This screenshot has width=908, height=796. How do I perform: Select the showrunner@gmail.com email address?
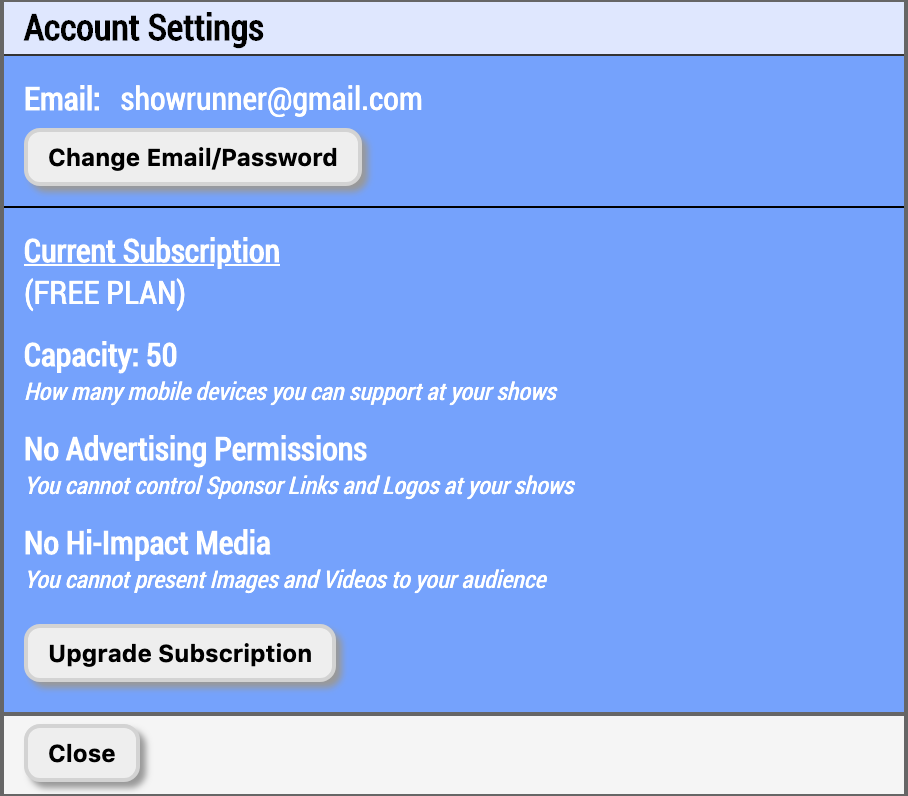click(x=271, y=99)
